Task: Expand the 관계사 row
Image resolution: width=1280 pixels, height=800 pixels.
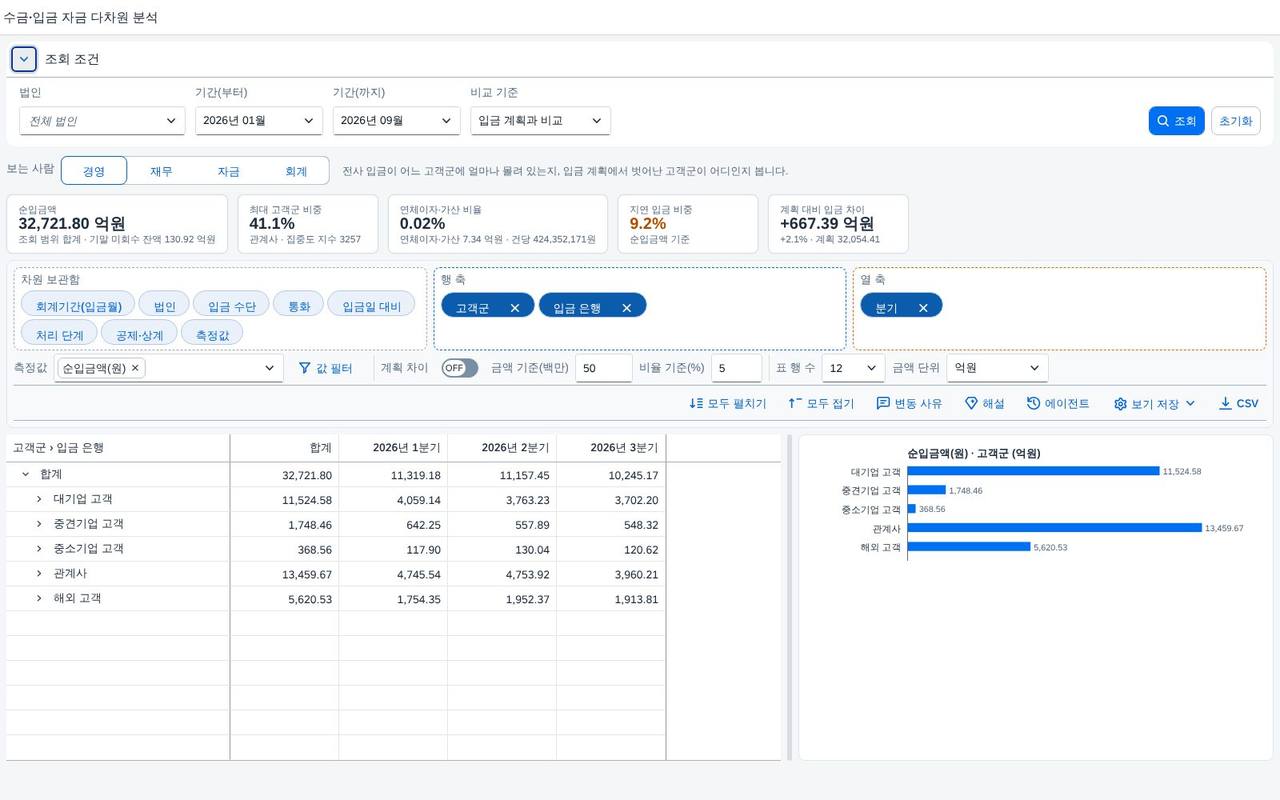Action: [x=39, y=574]
